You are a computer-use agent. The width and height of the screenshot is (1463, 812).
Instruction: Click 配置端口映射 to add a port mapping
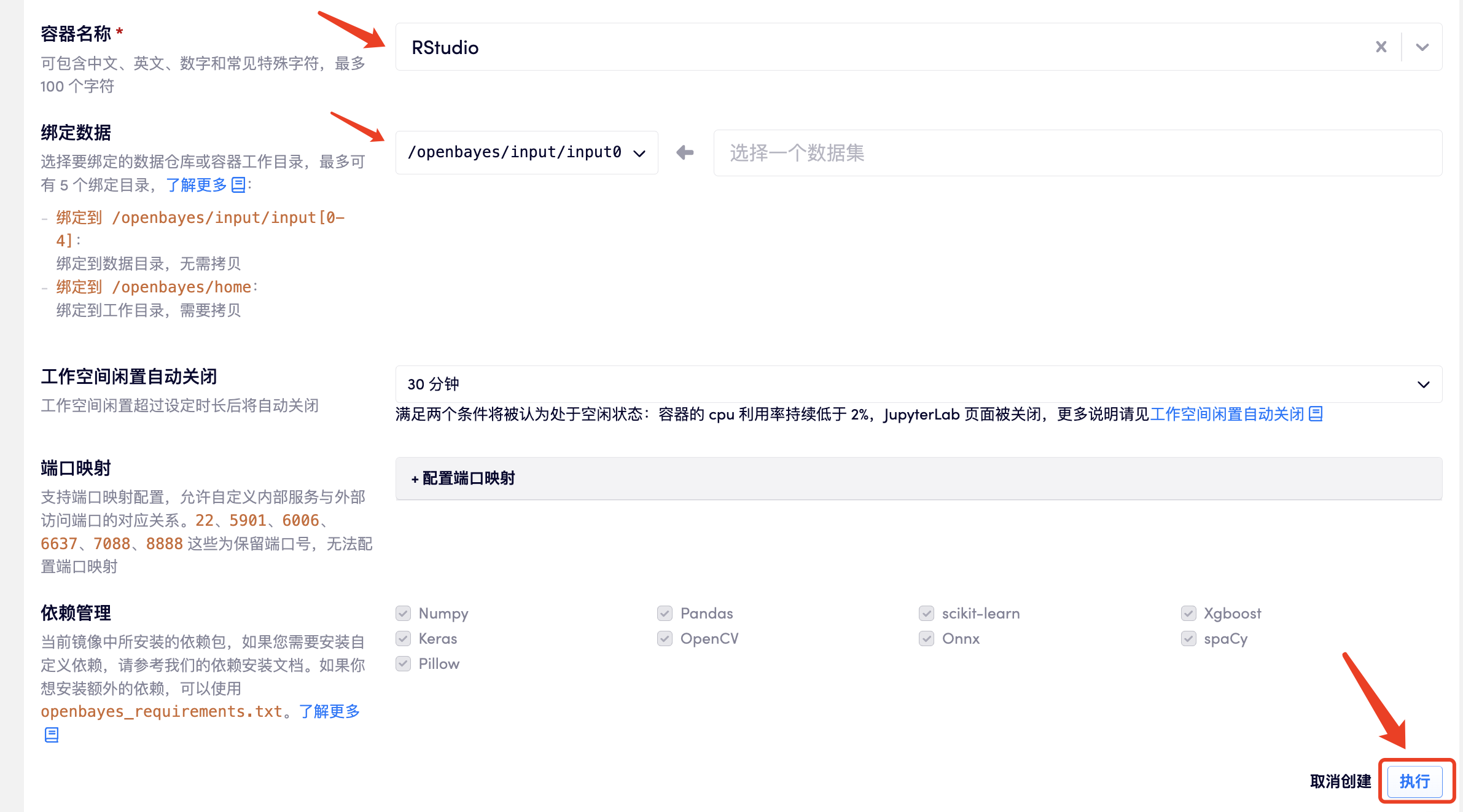pyautogui.click(x=463, y=478)
